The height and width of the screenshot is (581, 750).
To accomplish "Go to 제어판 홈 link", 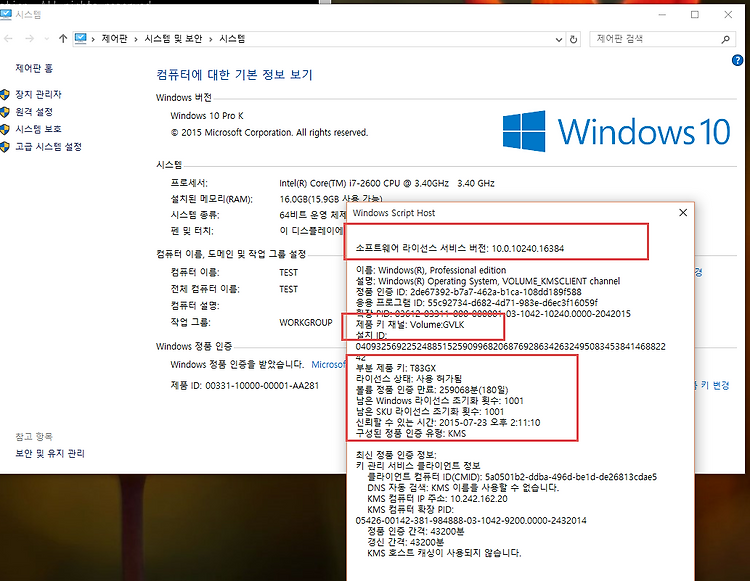I will pos(34,68).
